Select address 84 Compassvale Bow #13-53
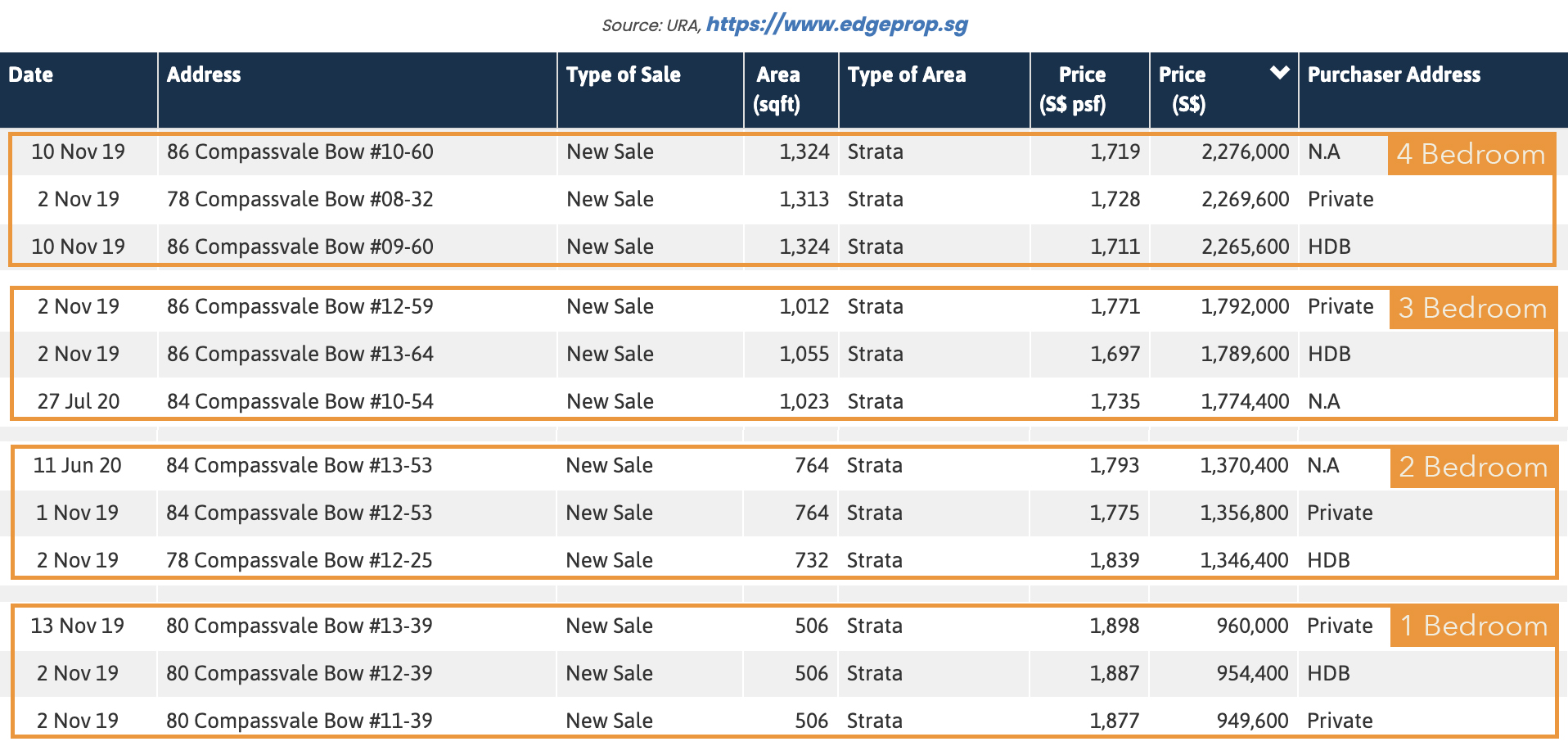1568x746 pixels. click(300, 465)
